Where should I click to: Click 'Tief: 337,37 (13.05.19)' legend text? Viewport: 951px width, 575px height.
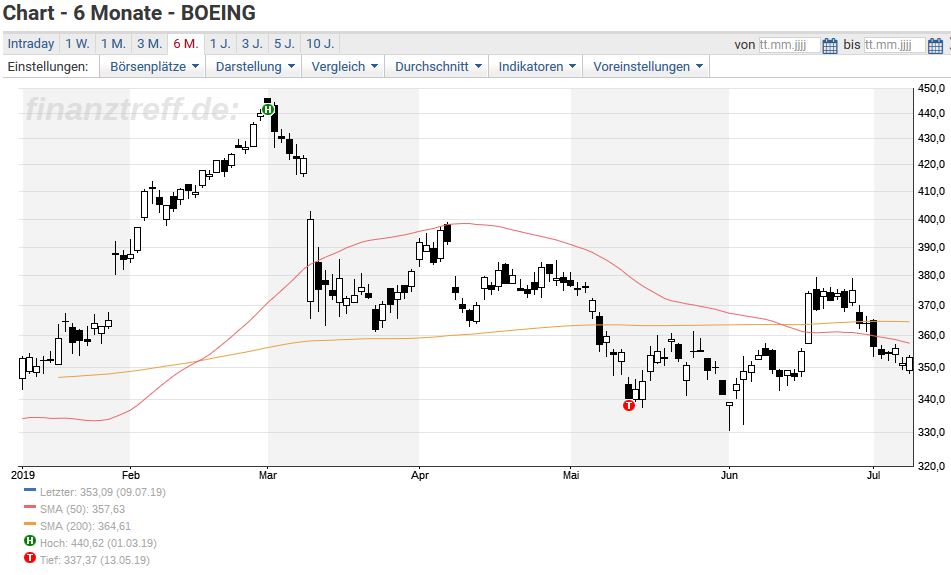click(x=95, y=560)
